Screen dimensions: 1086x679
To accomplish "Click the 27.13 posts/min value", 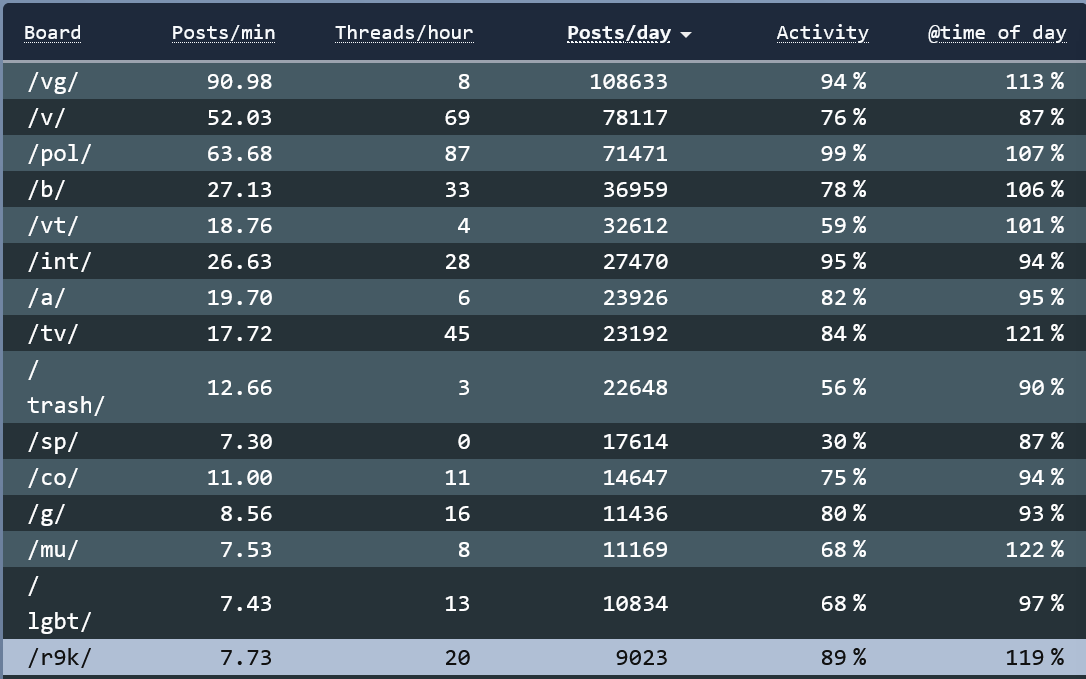I will pyautogui.click(x=240, y=189).
